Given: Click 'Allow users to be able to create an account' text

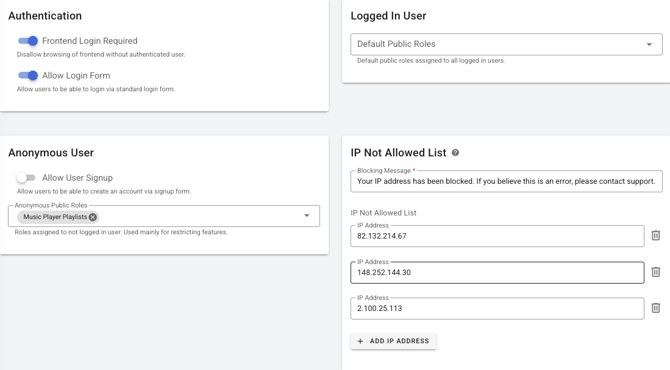Looking at the screenshot, I should click(x=104, y=191).
